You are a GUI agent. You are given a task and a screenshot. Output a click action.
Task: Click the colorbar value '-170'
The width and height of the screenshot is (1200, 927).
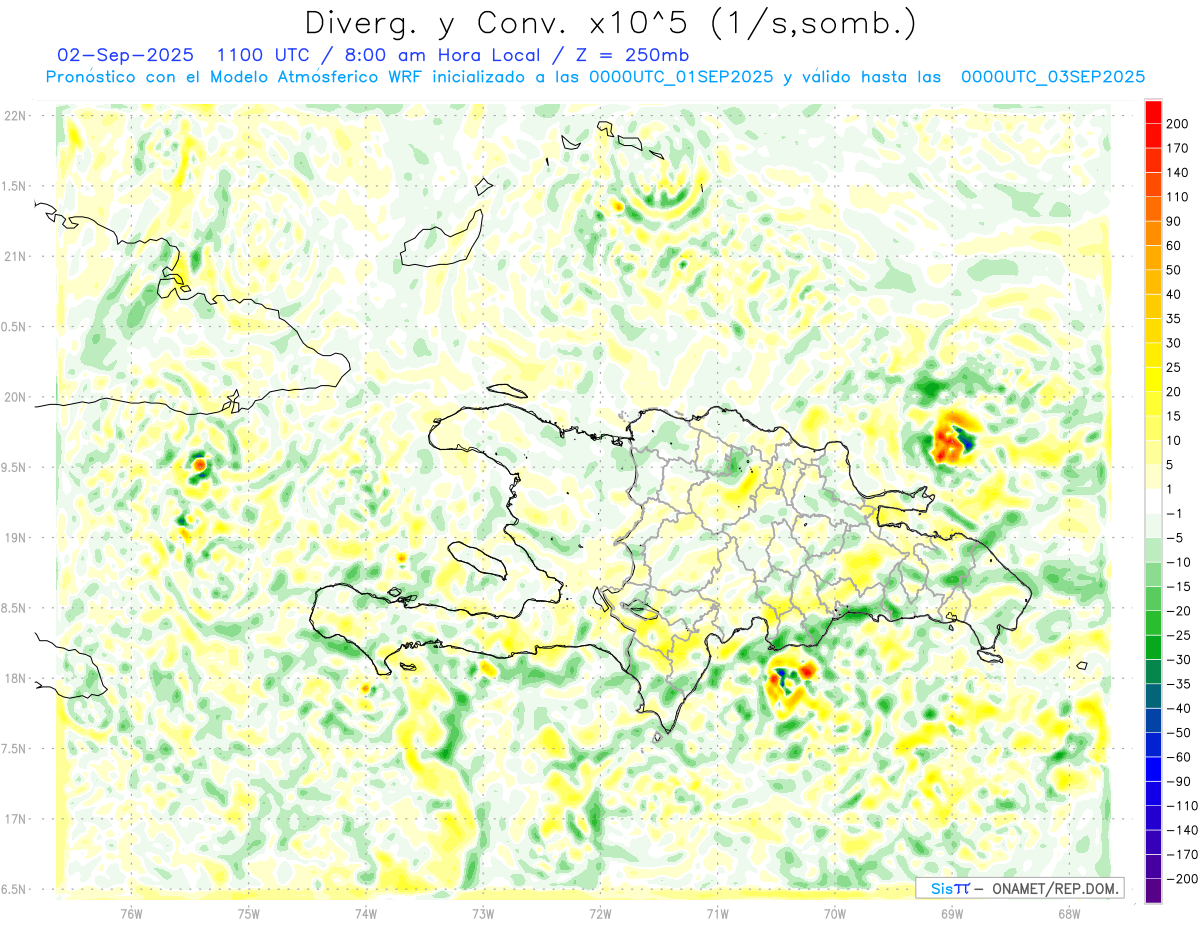(1180, 855)
